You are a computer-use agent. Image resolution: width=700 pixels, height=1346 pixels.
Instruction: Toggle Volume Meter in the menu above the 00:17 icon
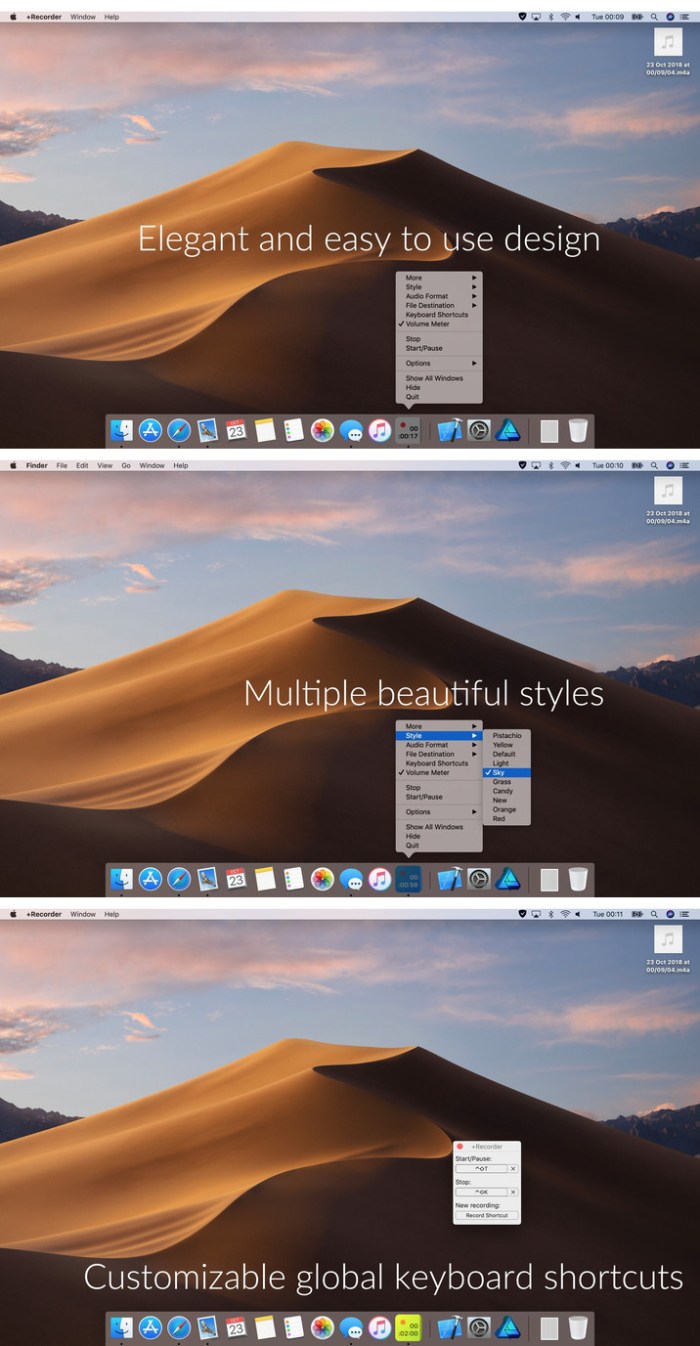(427, 324)
